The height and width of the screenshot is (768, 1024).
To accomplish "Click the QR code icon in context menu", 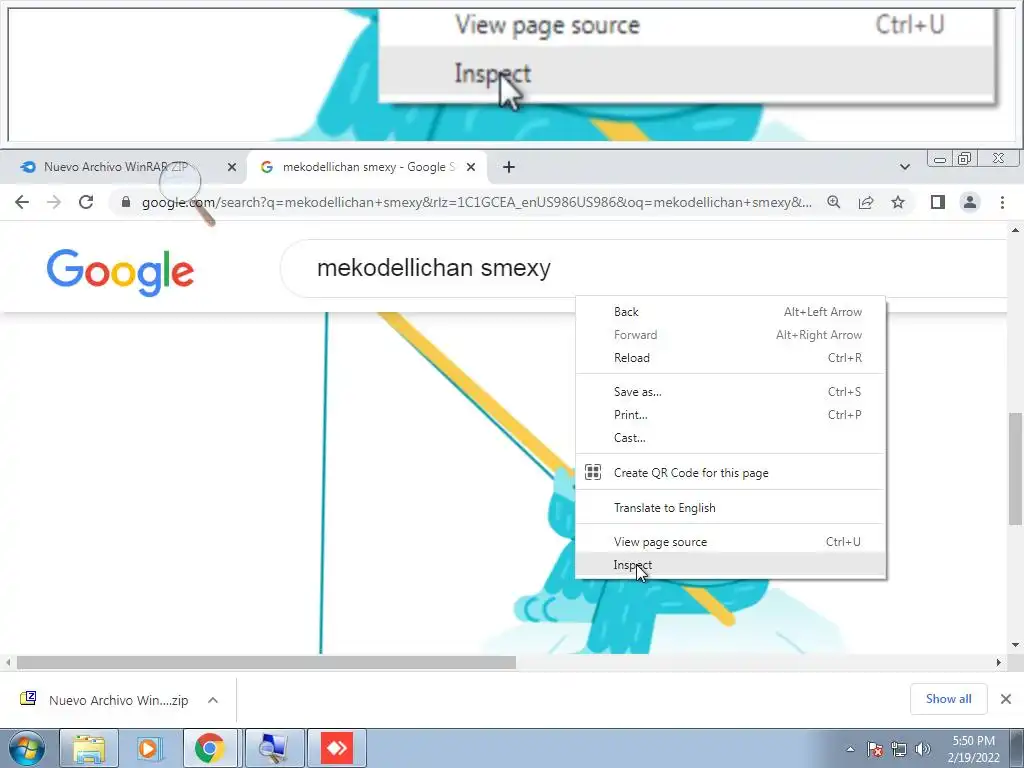I will (x=593, y=472).
